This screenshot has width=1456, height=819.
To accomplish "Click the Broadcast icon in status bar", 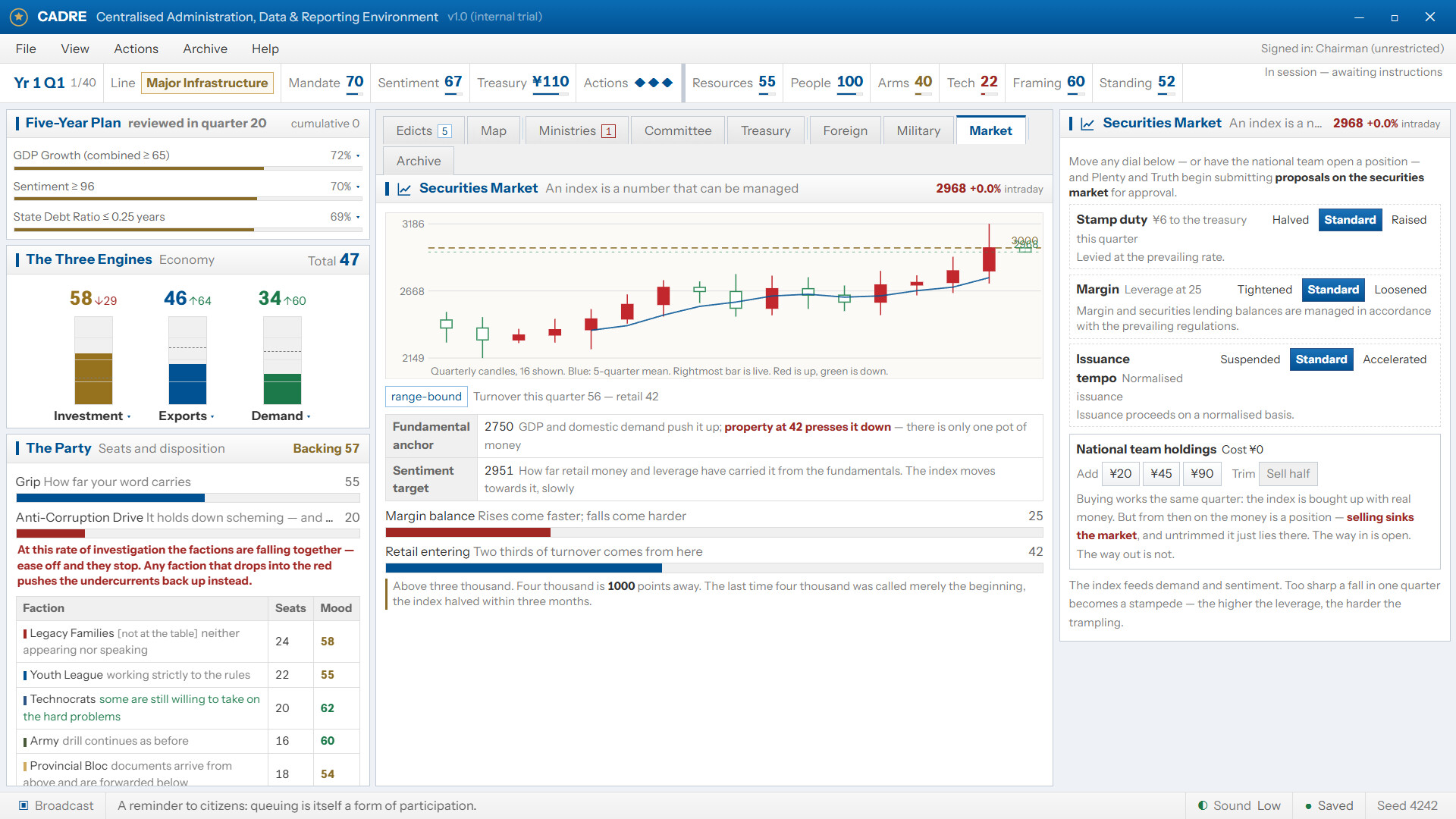I will (x=24, y=805).
